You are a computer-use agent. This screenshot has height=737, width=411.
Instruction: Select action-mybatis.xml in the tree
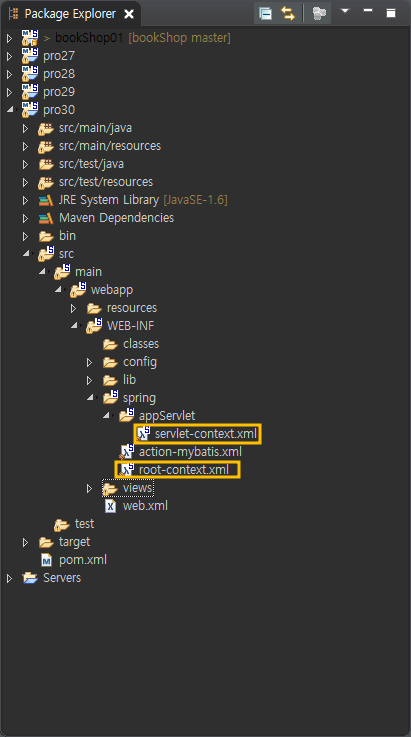tap(190, 452)
